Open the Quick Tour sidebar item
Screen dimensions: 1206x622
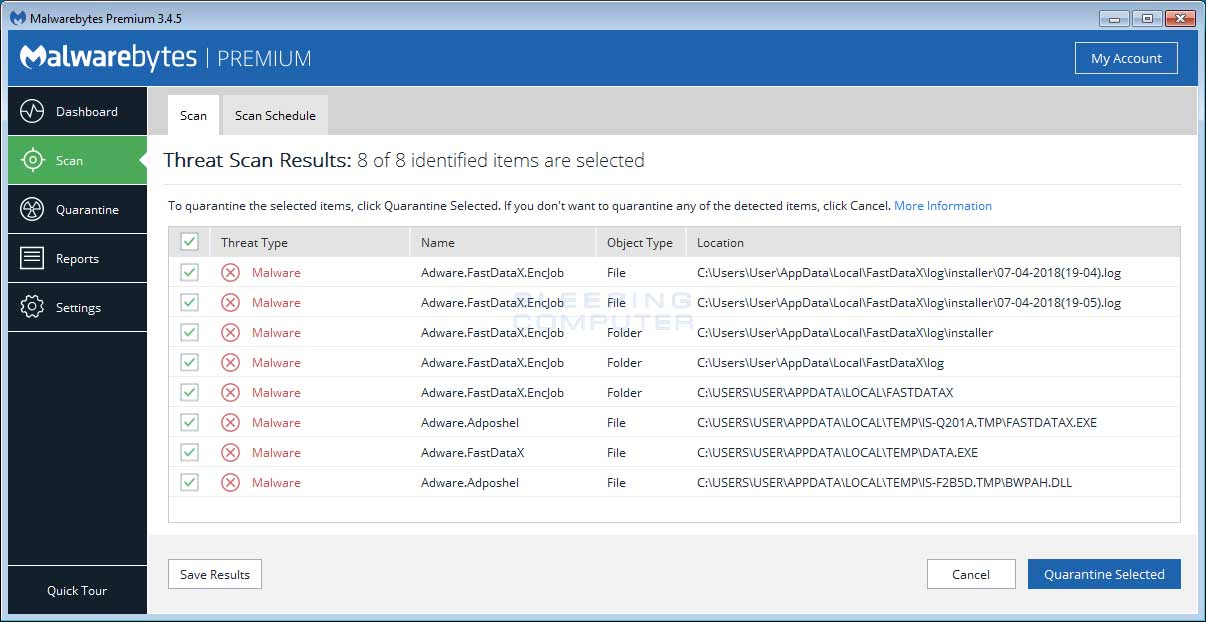pos(77,590)
